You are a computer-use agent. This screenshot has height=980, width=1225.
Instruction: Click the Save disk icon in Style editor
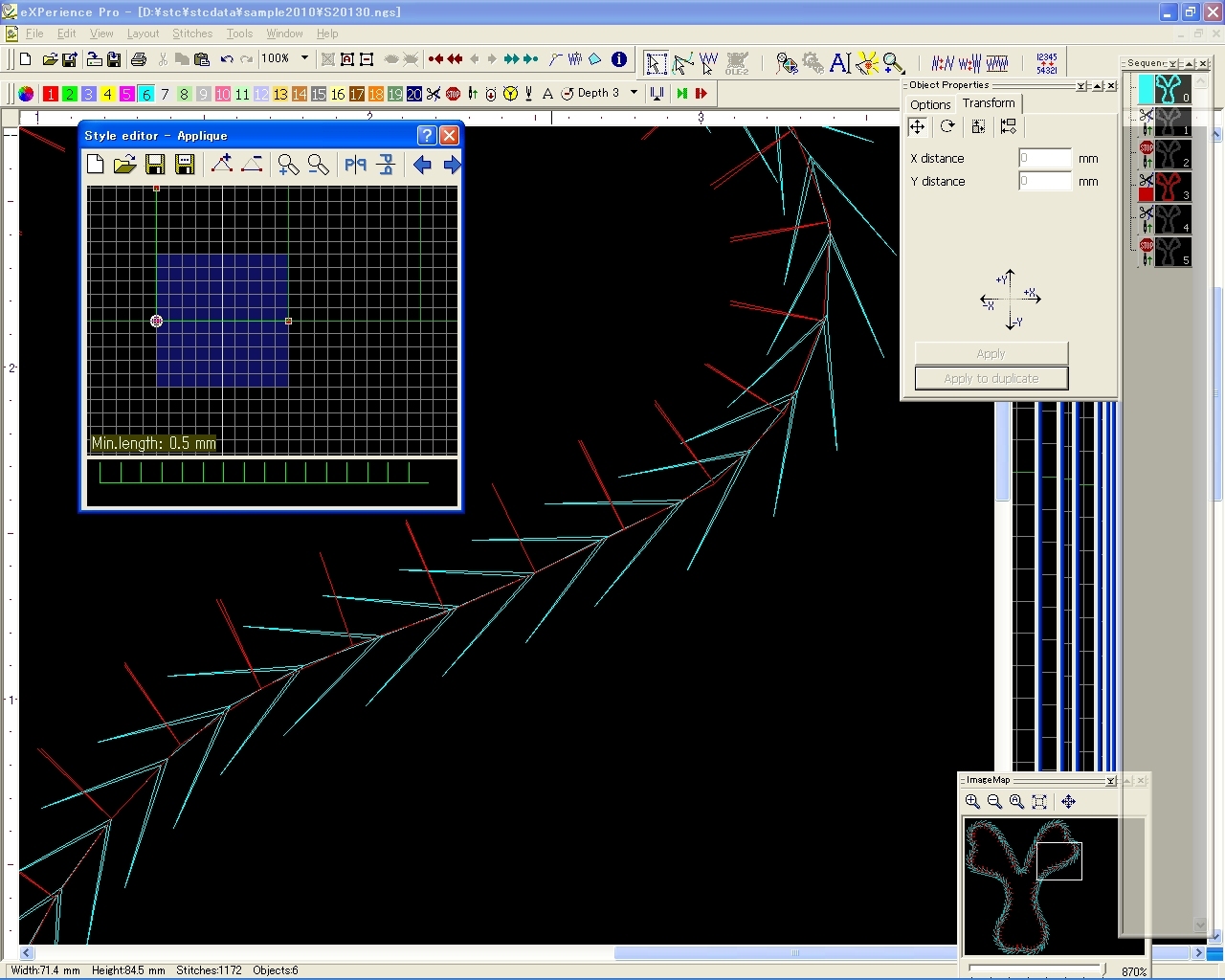pos(155,165)
